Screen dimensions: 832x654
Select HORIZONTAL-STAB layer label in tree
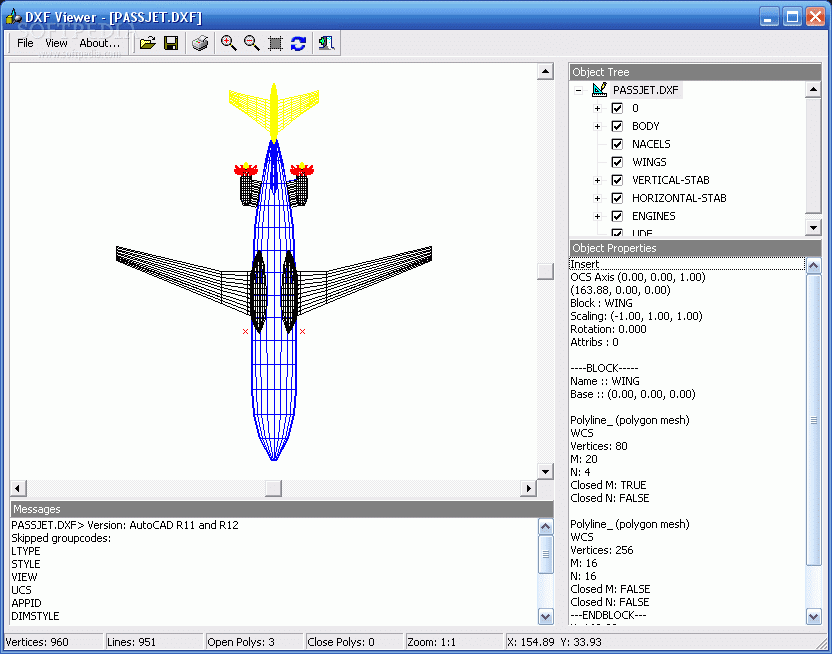click(679, 198)
